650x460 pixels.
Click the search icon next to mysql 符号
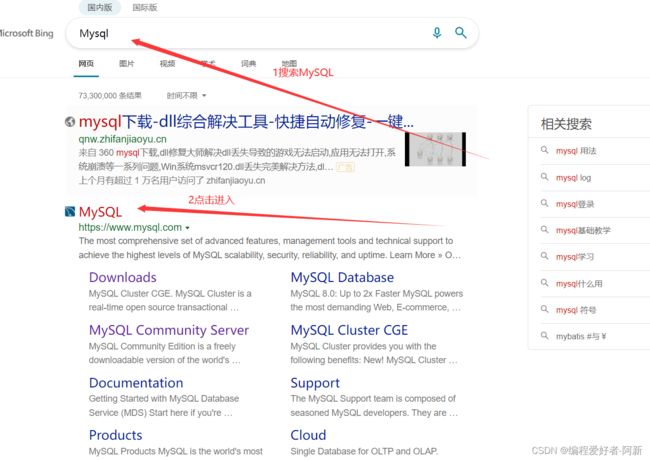coord(544,309)
